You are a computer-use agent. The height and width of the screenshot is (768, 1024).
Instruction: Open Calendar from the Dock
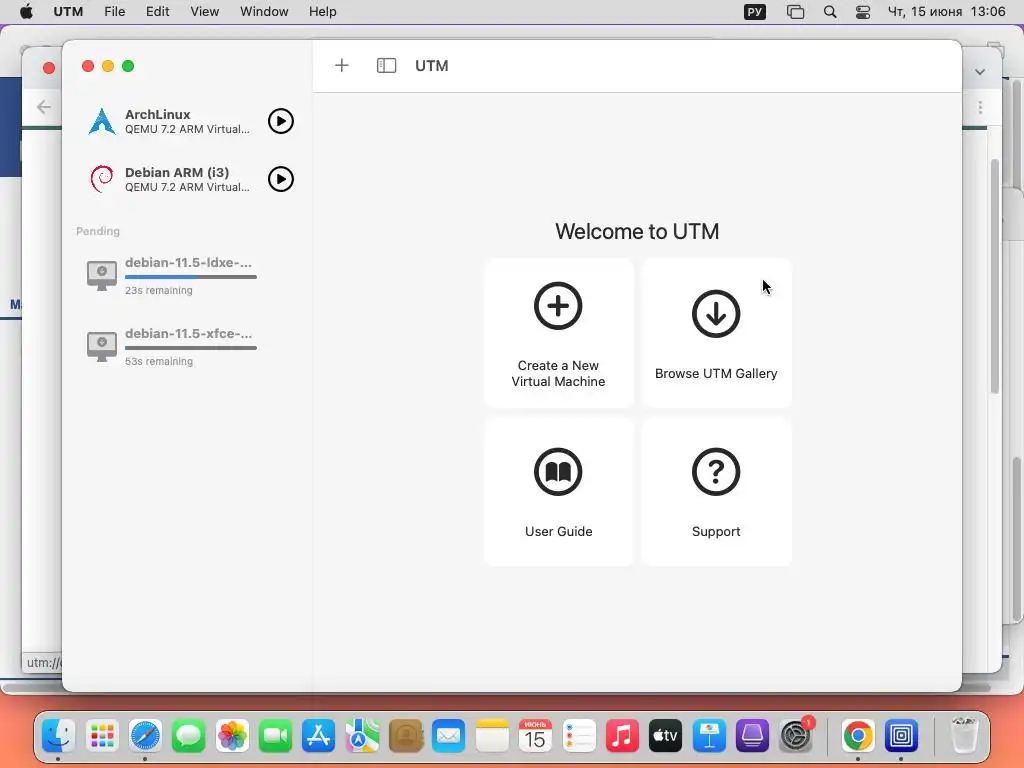point(536,736)
